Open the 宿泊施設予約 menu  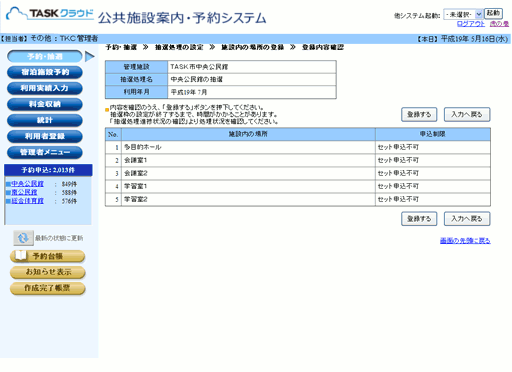pos(45,72)
